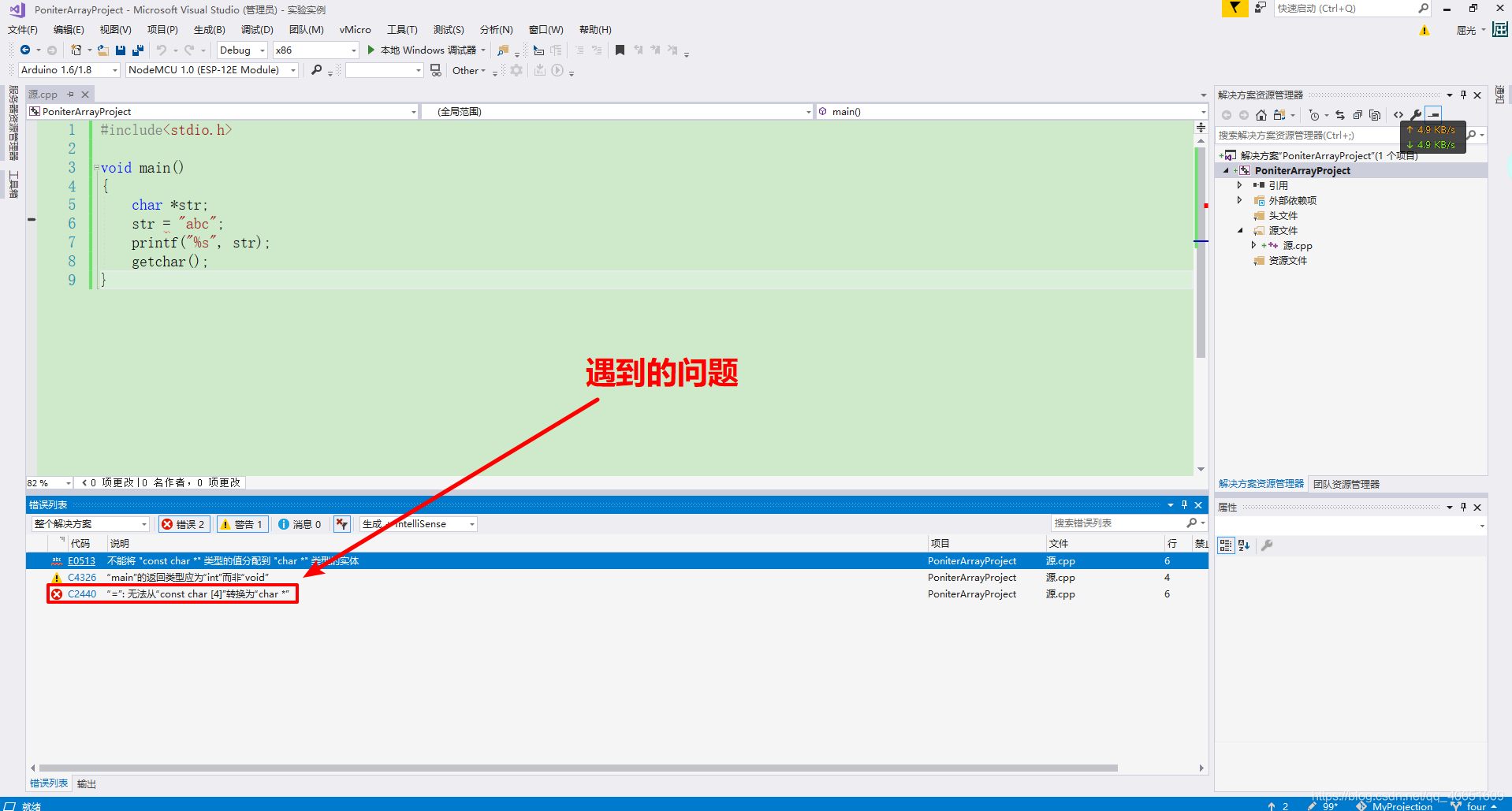The width and height of the screenshot is (1512, 811).
Task: Click the clear filter icon in Error List
Action: (x=341, y=524)
